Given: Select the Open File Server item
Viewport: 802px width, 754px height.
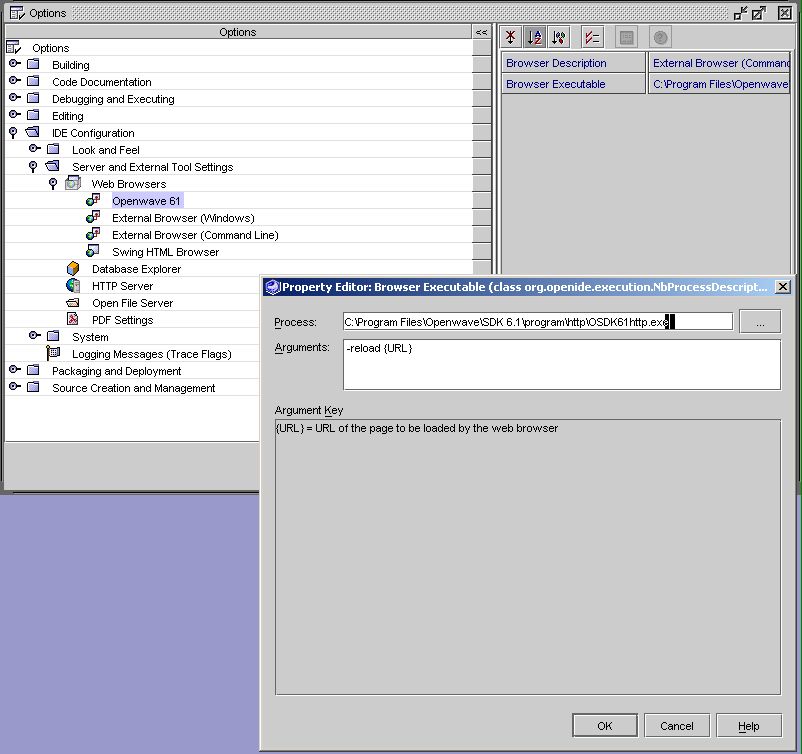Looking at the screenshot, I should click(132, 303).
